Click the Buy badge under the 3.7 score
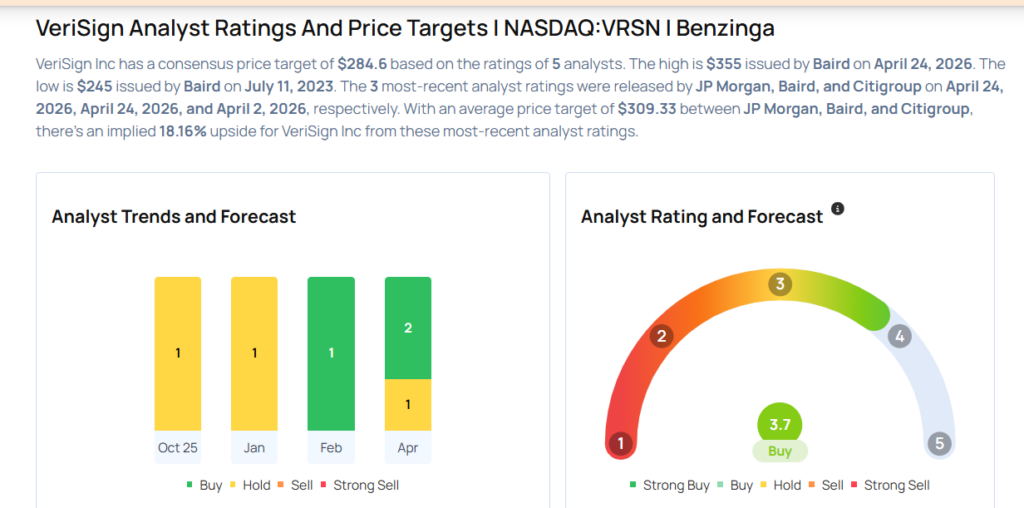This screenshot has height=508, width=1024. click(780, 451)
